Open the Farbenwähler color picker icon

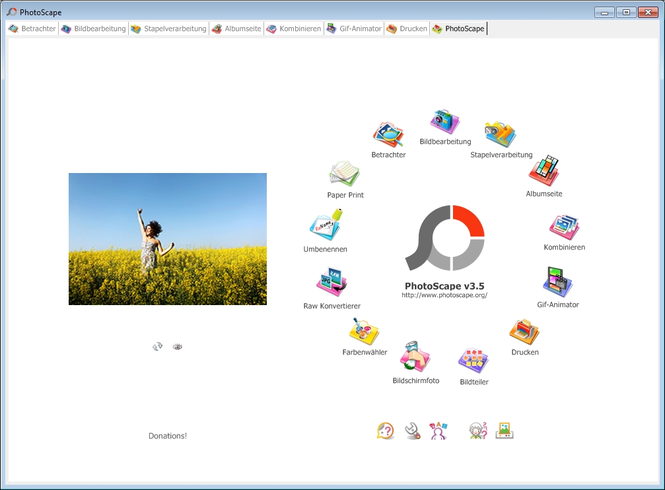click(364, 331)
